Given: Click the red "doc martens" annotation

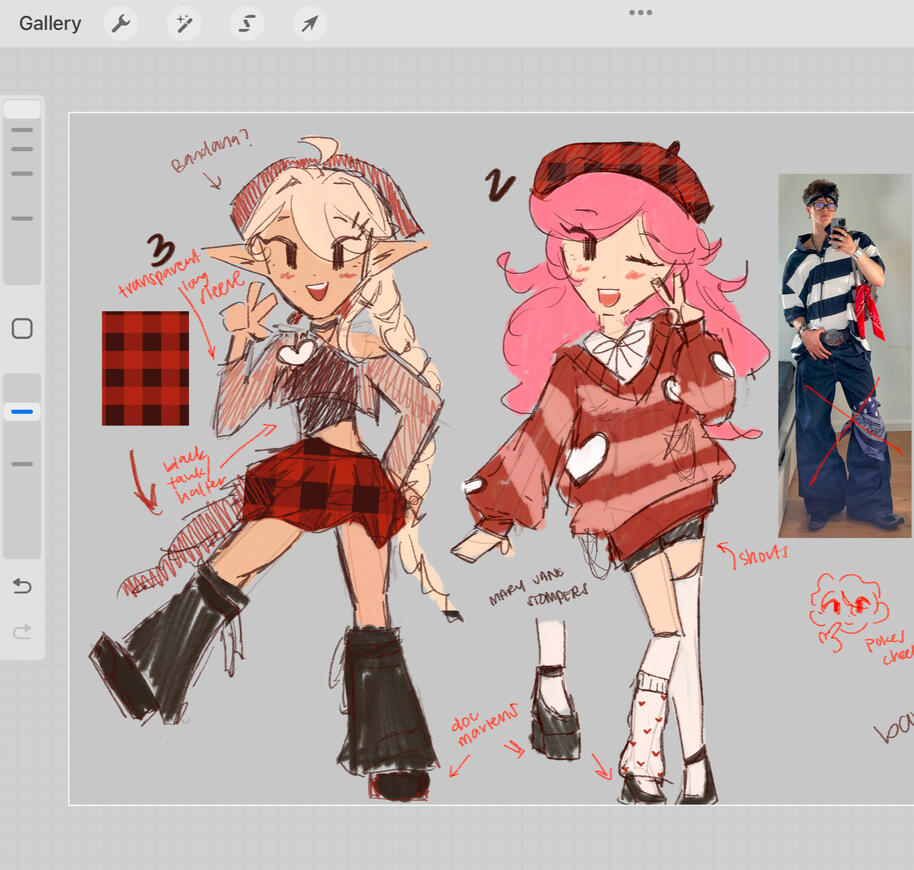Looking at the screenshot, I should click(x=486, y=723).
